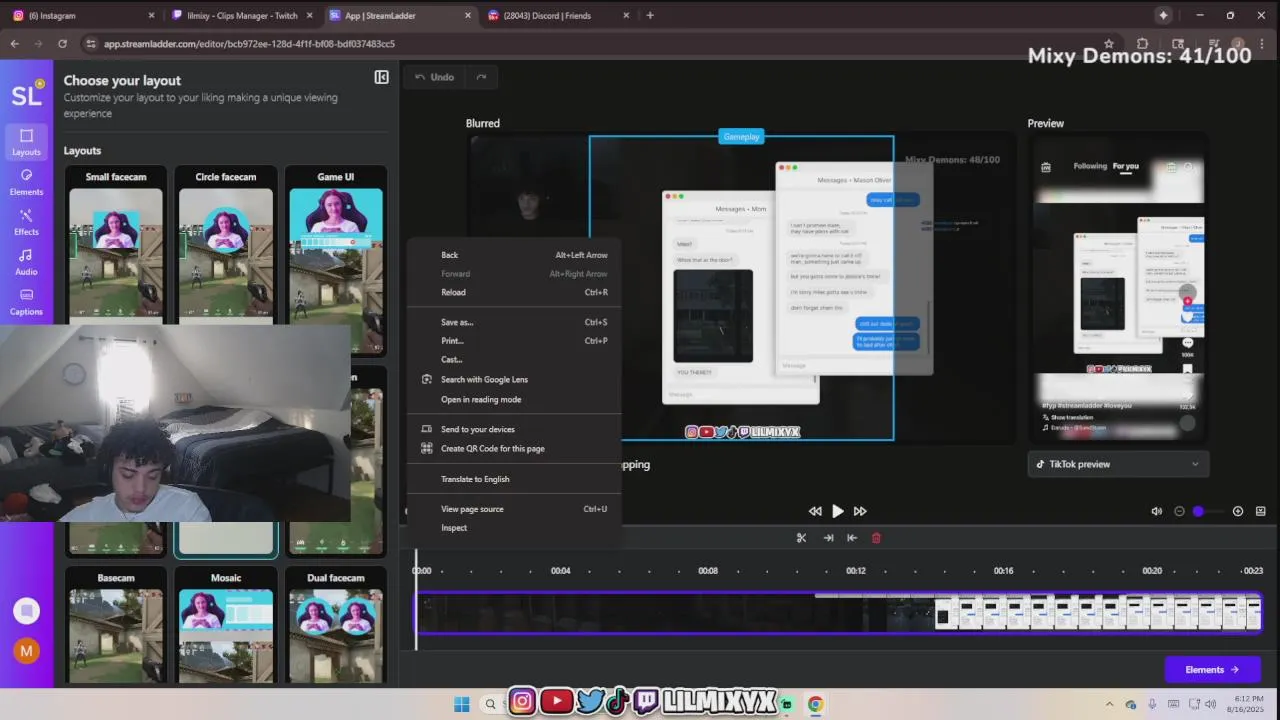Screen dimensions: 1280x720
Task: Click the purple square icon above avatar
Action: pyautogui.click(x=26, y=610)
